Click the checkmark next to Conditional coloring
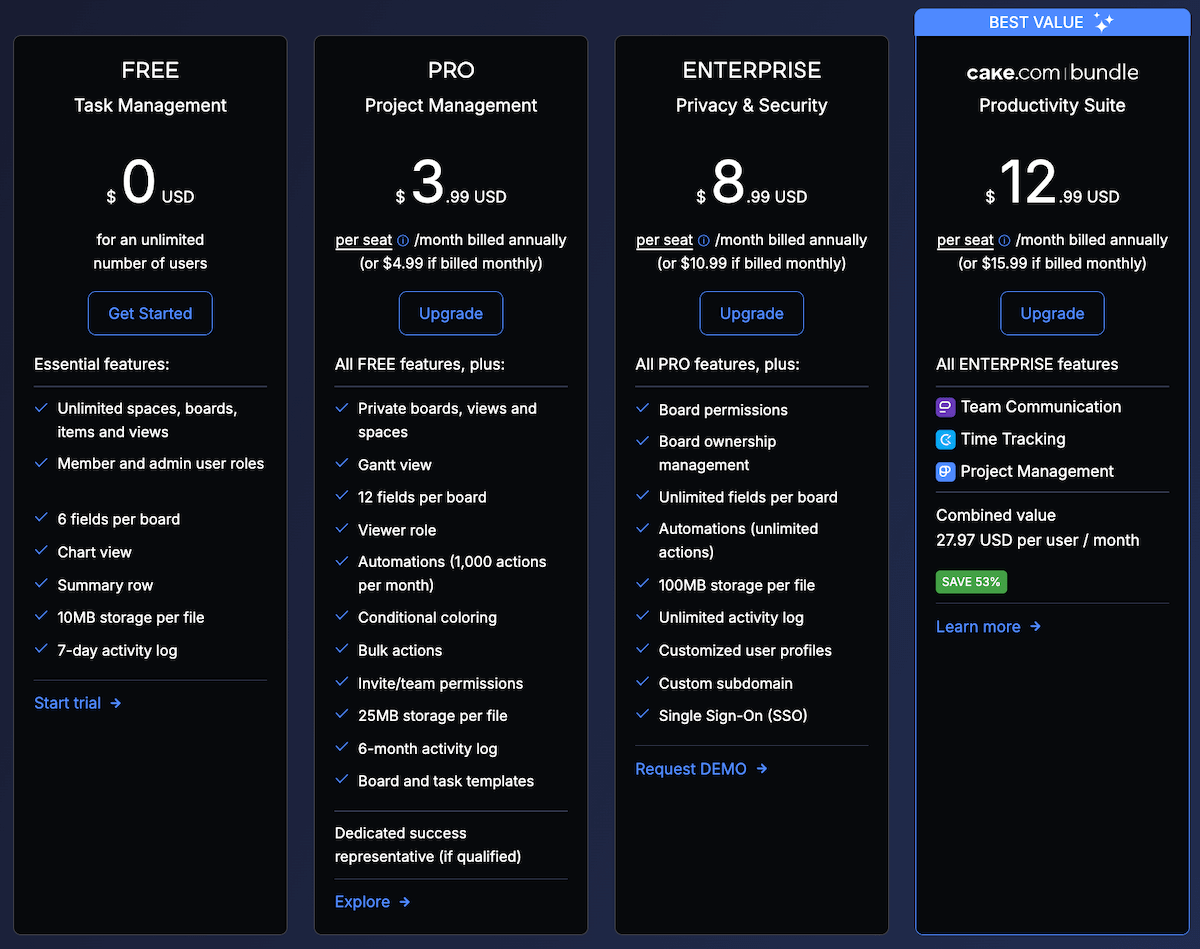The width and height of the screenshot is (1200, 949). (x=342, y=617)
